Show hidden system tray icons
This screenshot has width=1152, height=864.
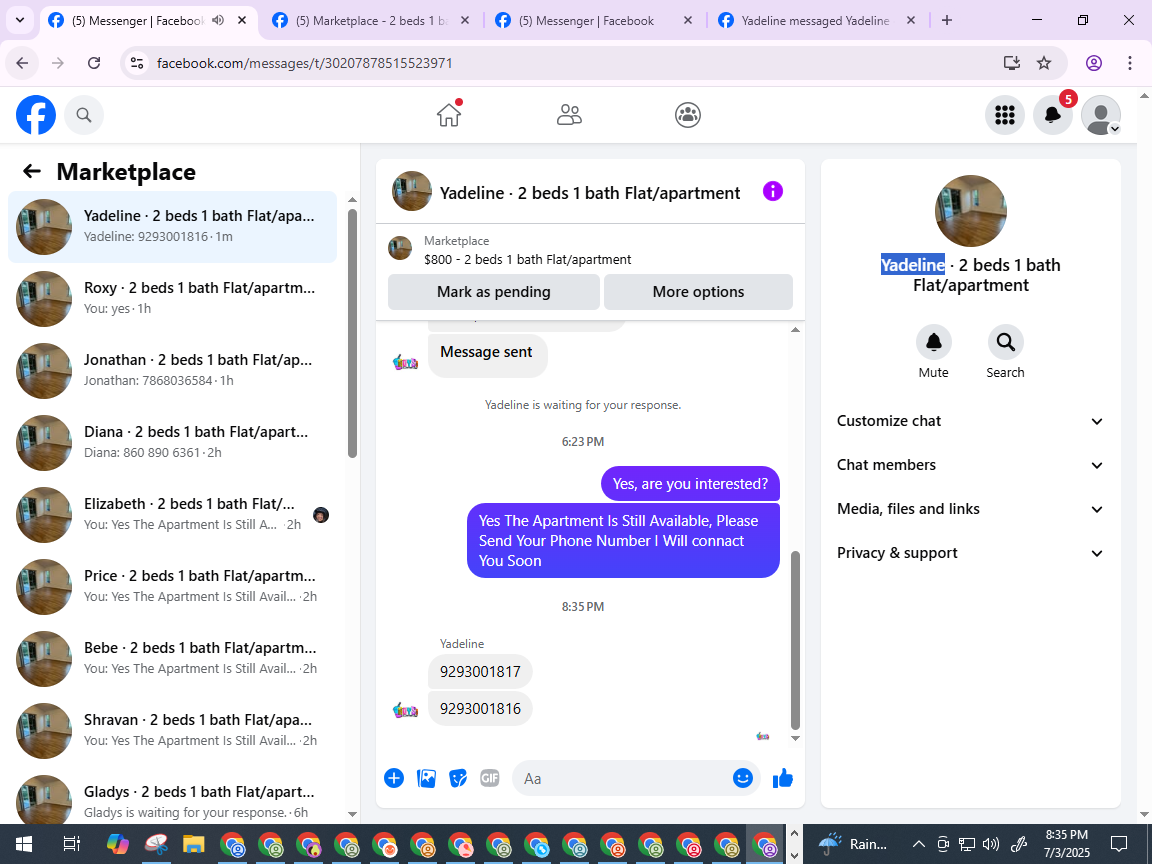coord(918,843)
